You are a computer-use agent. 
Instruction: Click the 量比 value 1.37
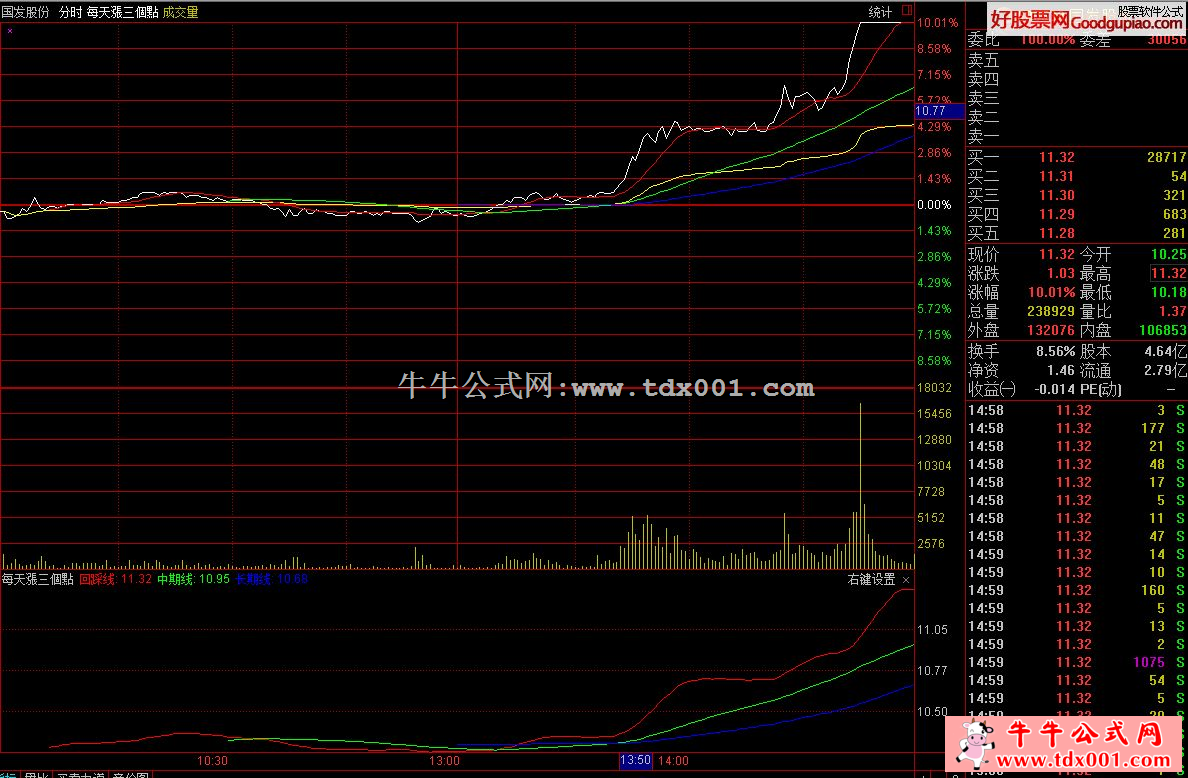[x=1172, y=311]
